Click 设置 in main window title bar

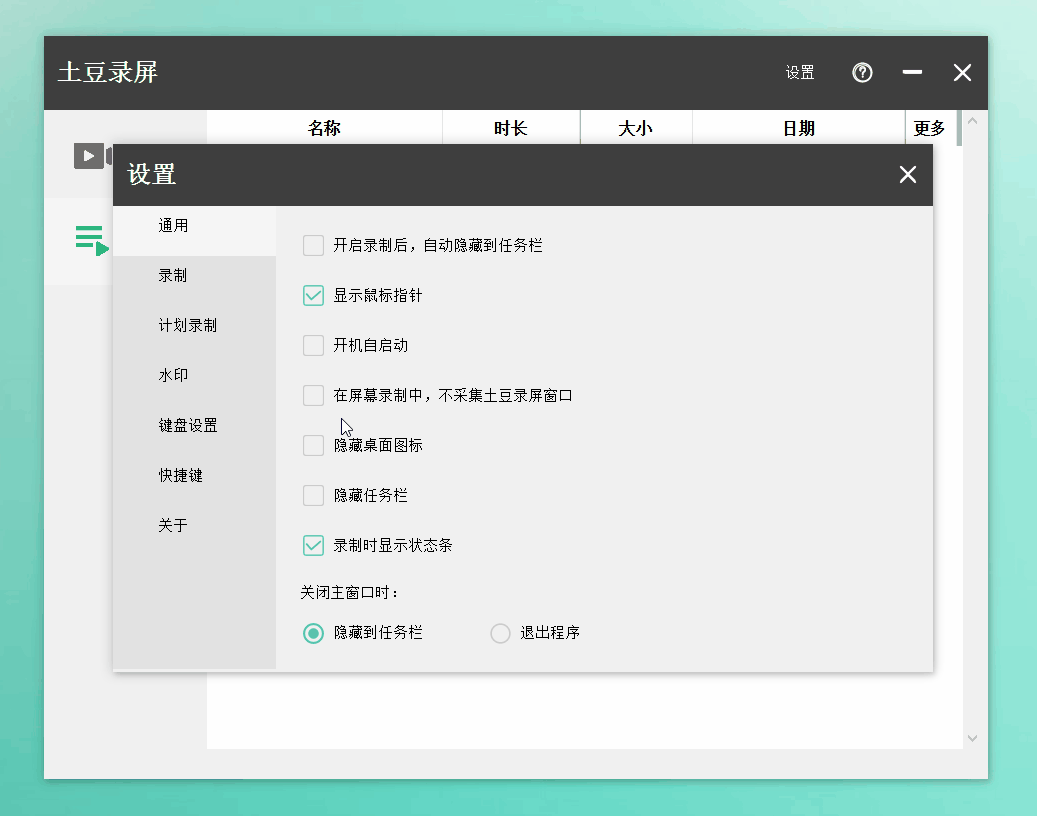(x=800, y=72)
